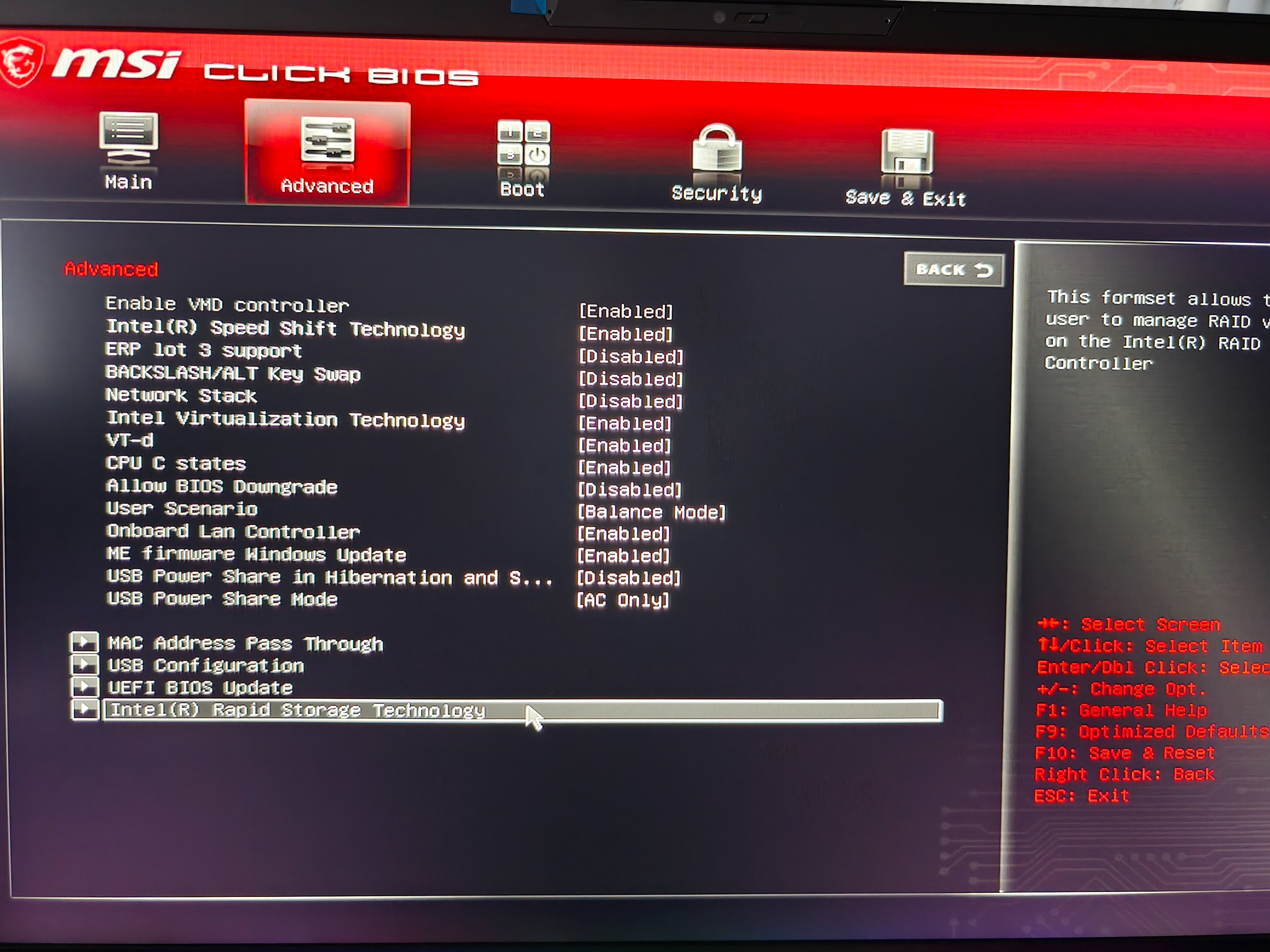This screenshot has height=952, width=1270.
Task: Toggle Enable VMD controller Enabled value
Action: point(625,312)
